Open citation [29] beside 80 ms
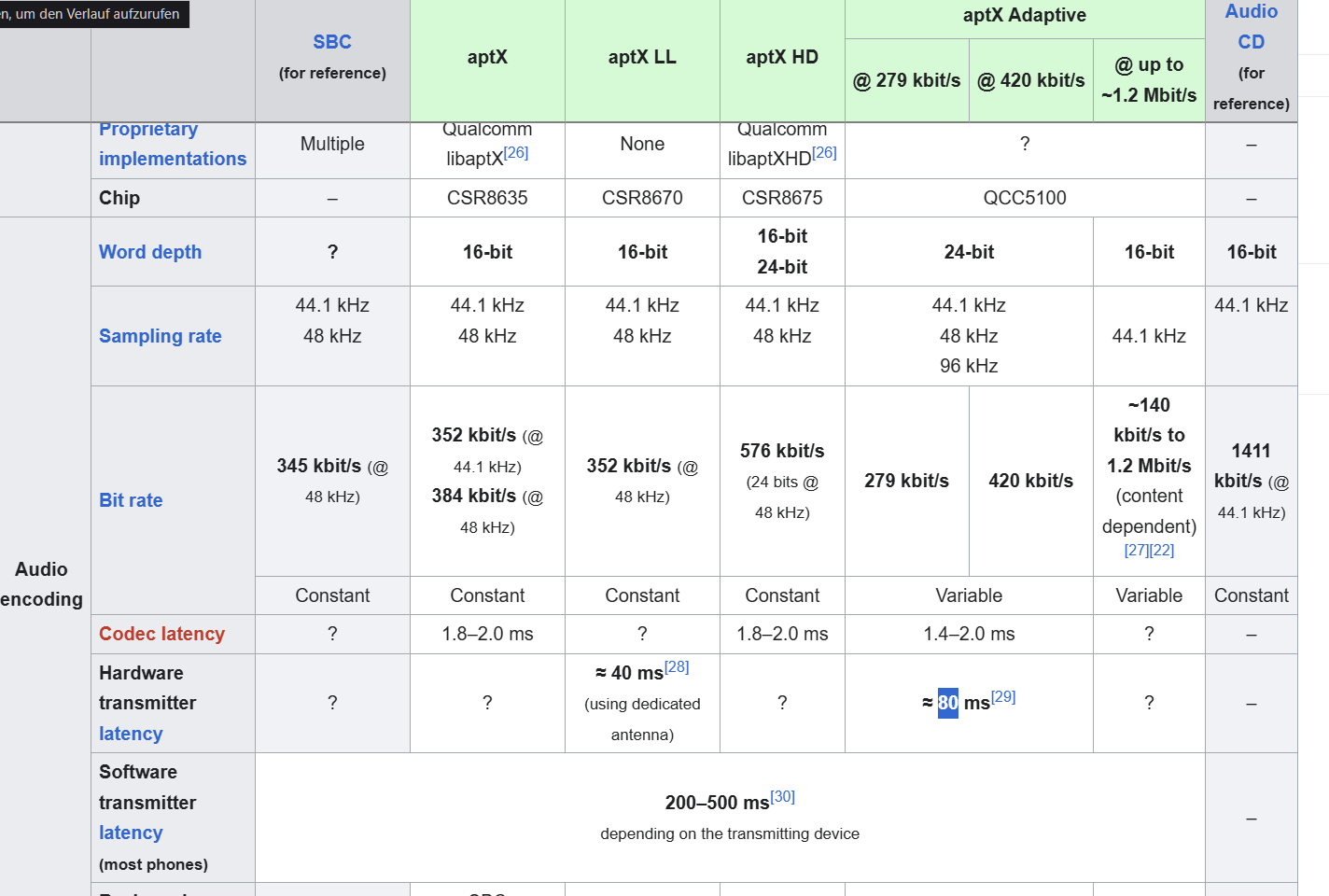The height and width of the screenshot is (896, 1329). [x=1003, y=696]
